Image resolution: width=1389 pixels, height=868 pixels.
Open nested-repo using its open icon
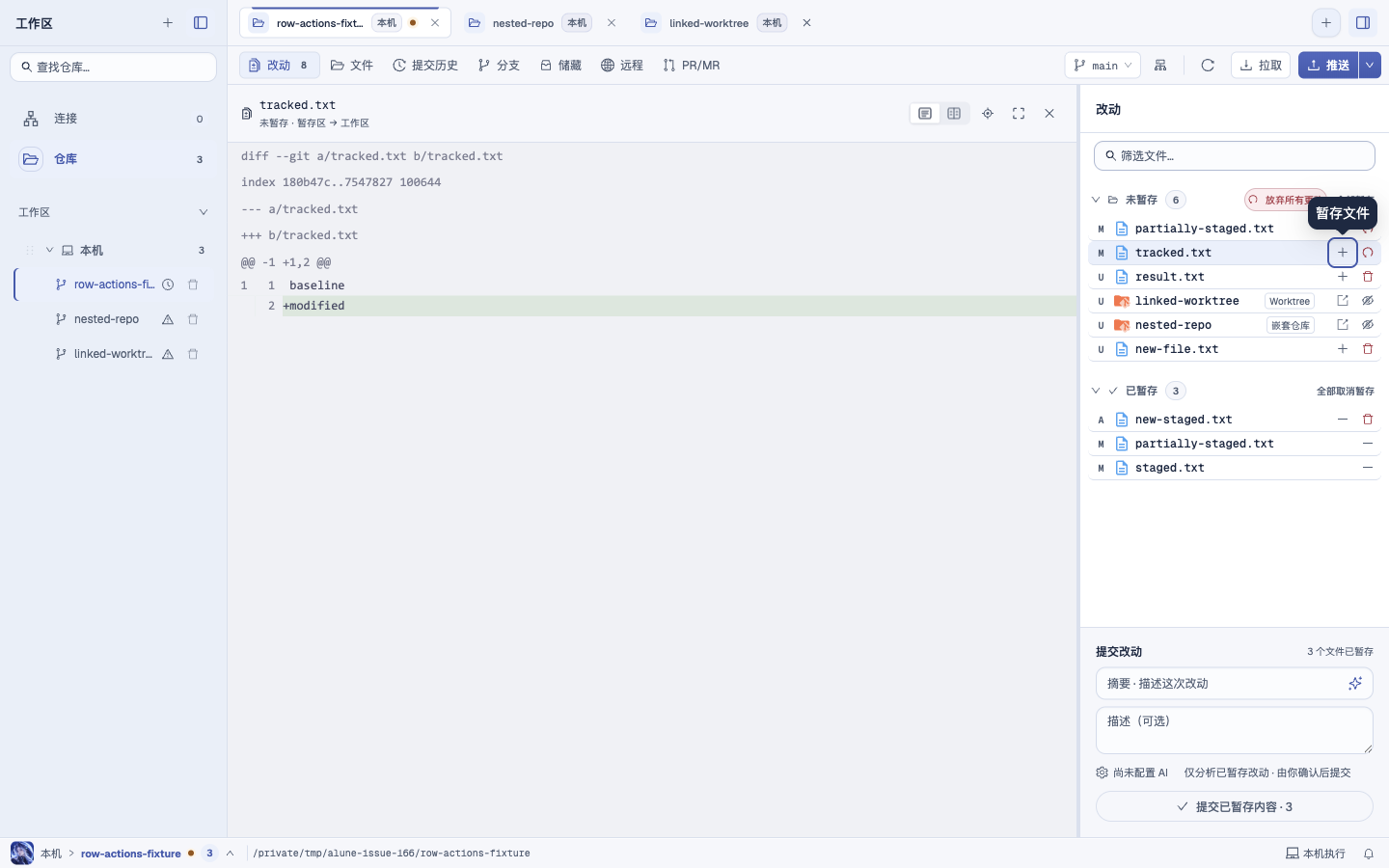click(x=1343, y=325)
